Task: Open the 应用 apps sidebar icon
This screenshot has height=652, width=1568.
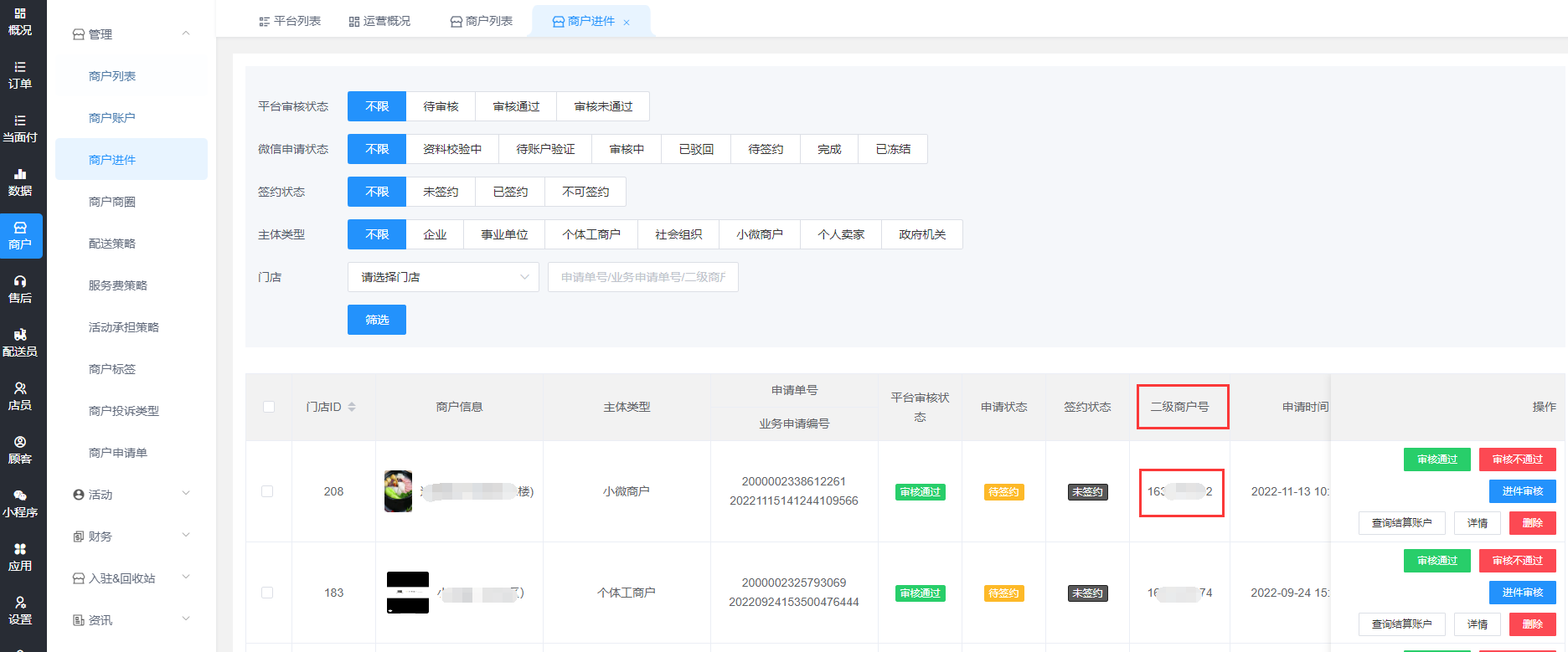Action: (20, 557)
